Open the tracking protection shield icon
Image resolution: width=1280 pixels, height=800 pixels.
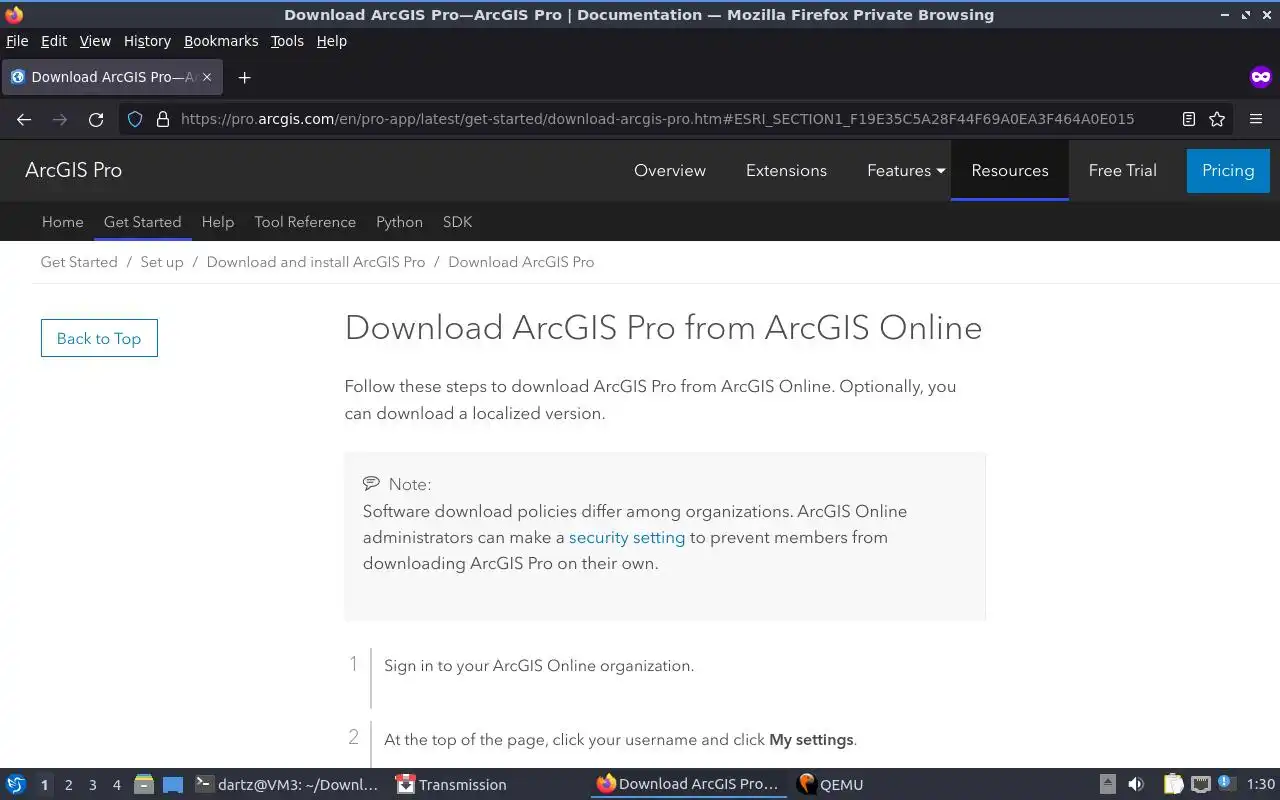pyautogui.click(x=137, y=119)
